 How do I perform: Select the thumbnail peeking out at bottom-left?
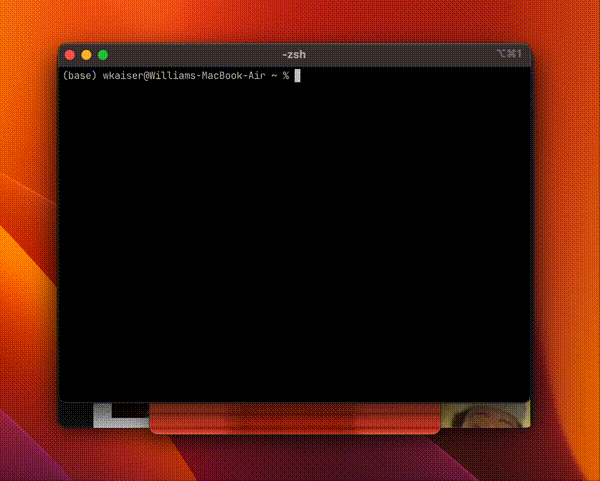(120, 413)
